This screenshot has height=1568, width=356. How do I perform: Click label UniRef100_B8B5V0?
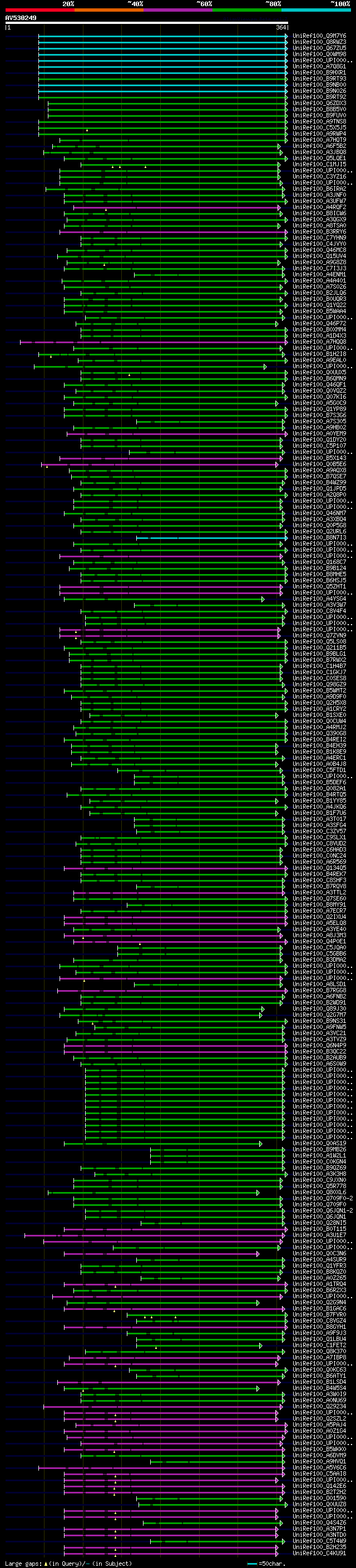pyautogui.click(x=319, y=109)
